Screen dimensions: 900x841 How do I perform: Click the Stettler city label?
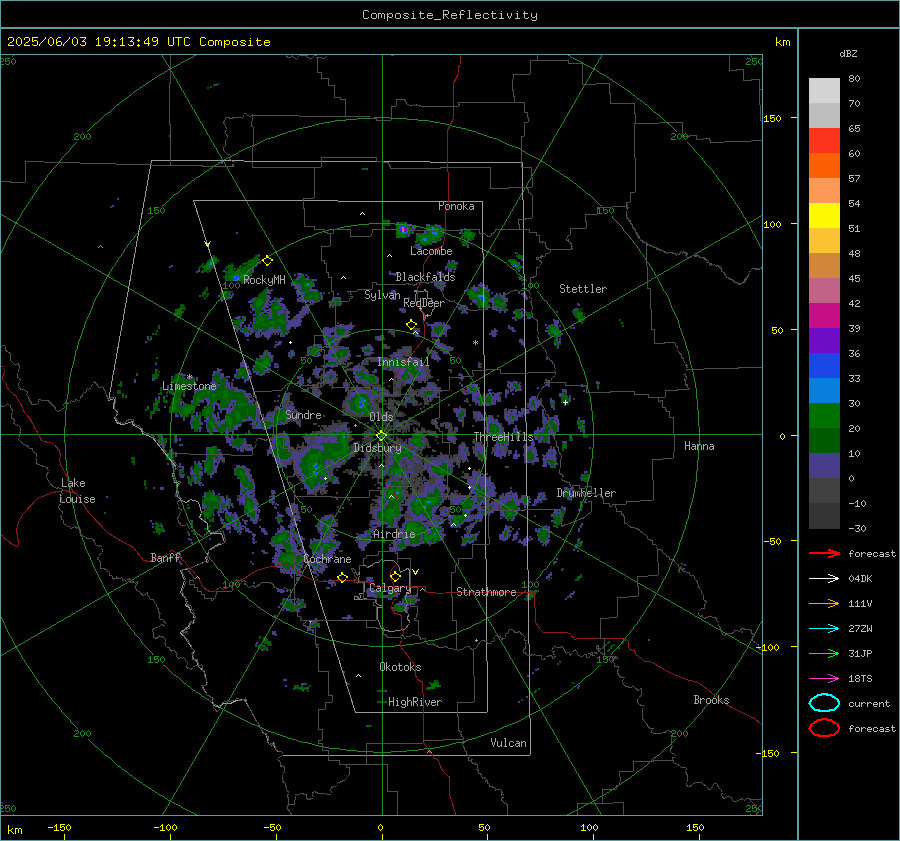pos(583,289)
